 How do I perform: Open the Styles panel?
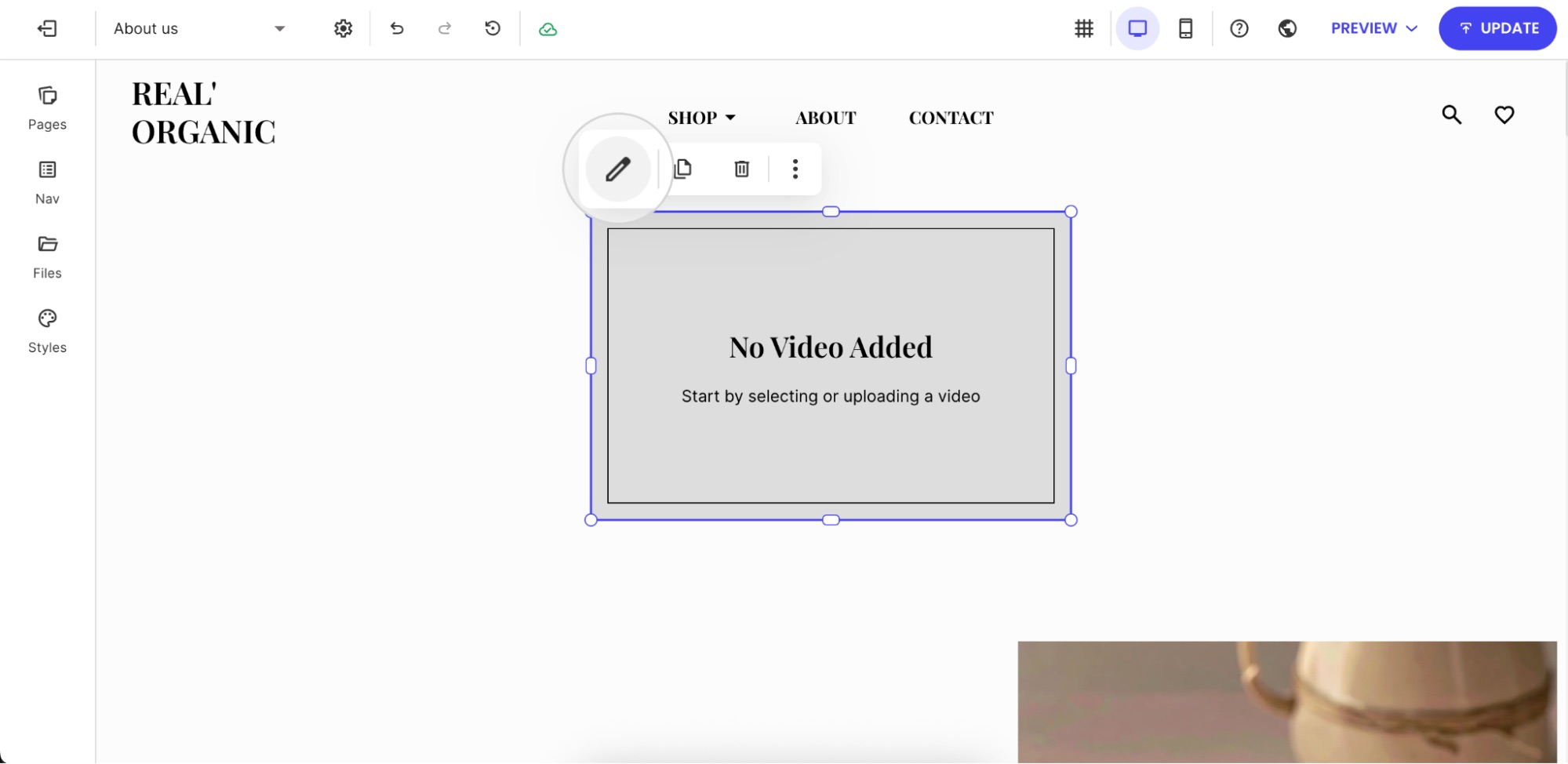point(47,332)
